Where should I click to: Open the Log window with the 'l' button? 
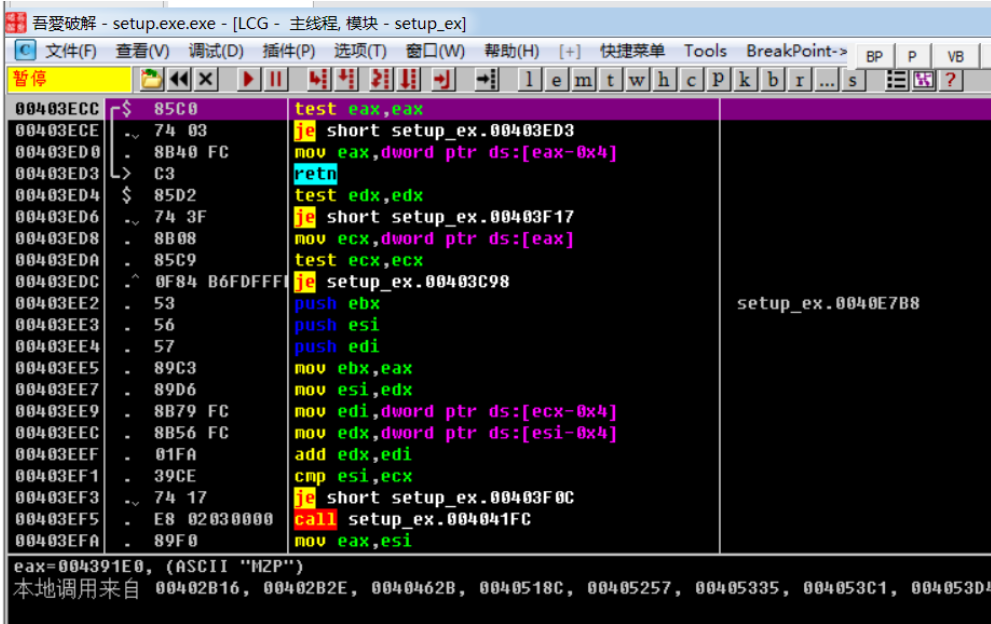(x=529, y=80)
